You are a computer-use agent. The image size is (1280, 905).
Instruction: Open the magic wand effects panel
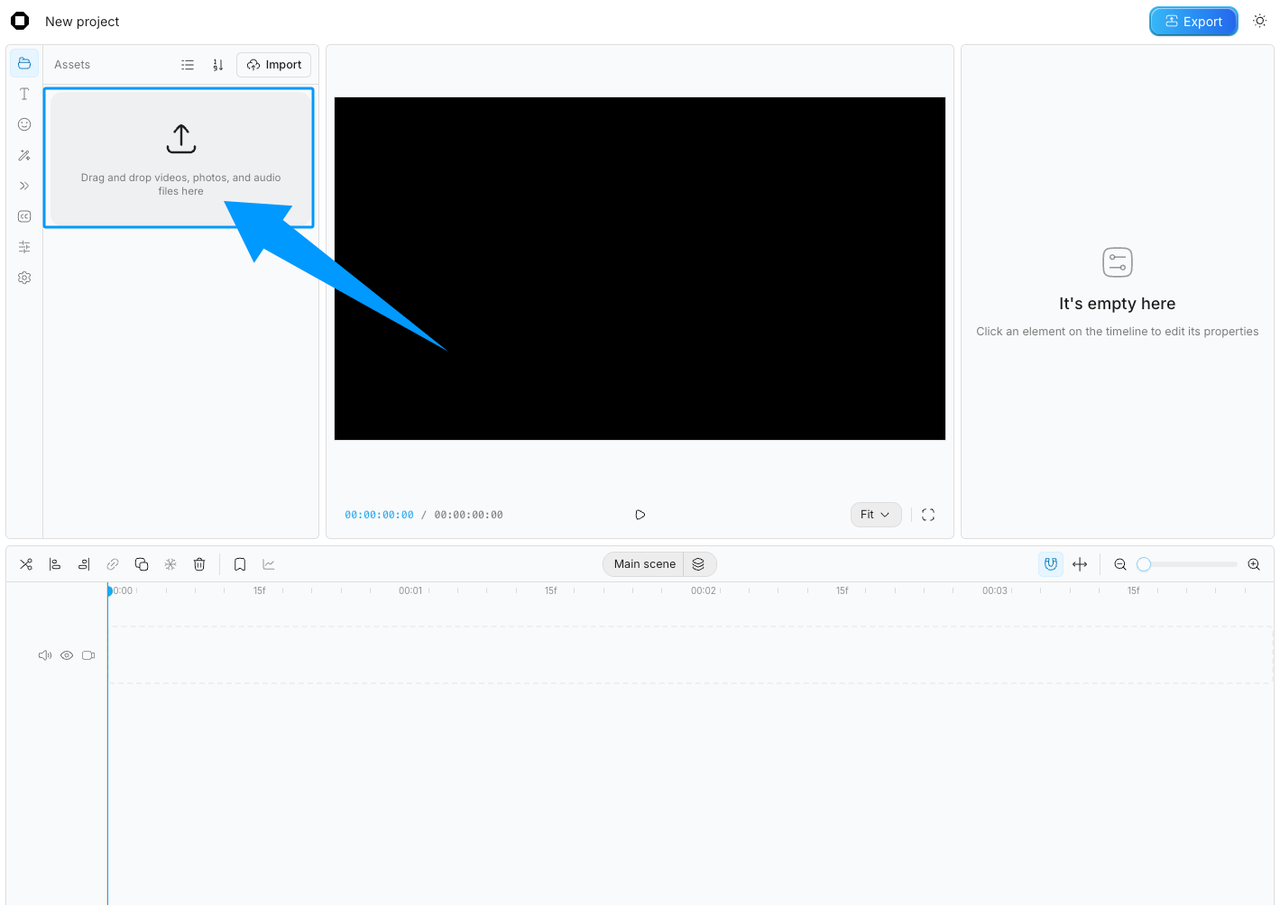pos(24,155)
